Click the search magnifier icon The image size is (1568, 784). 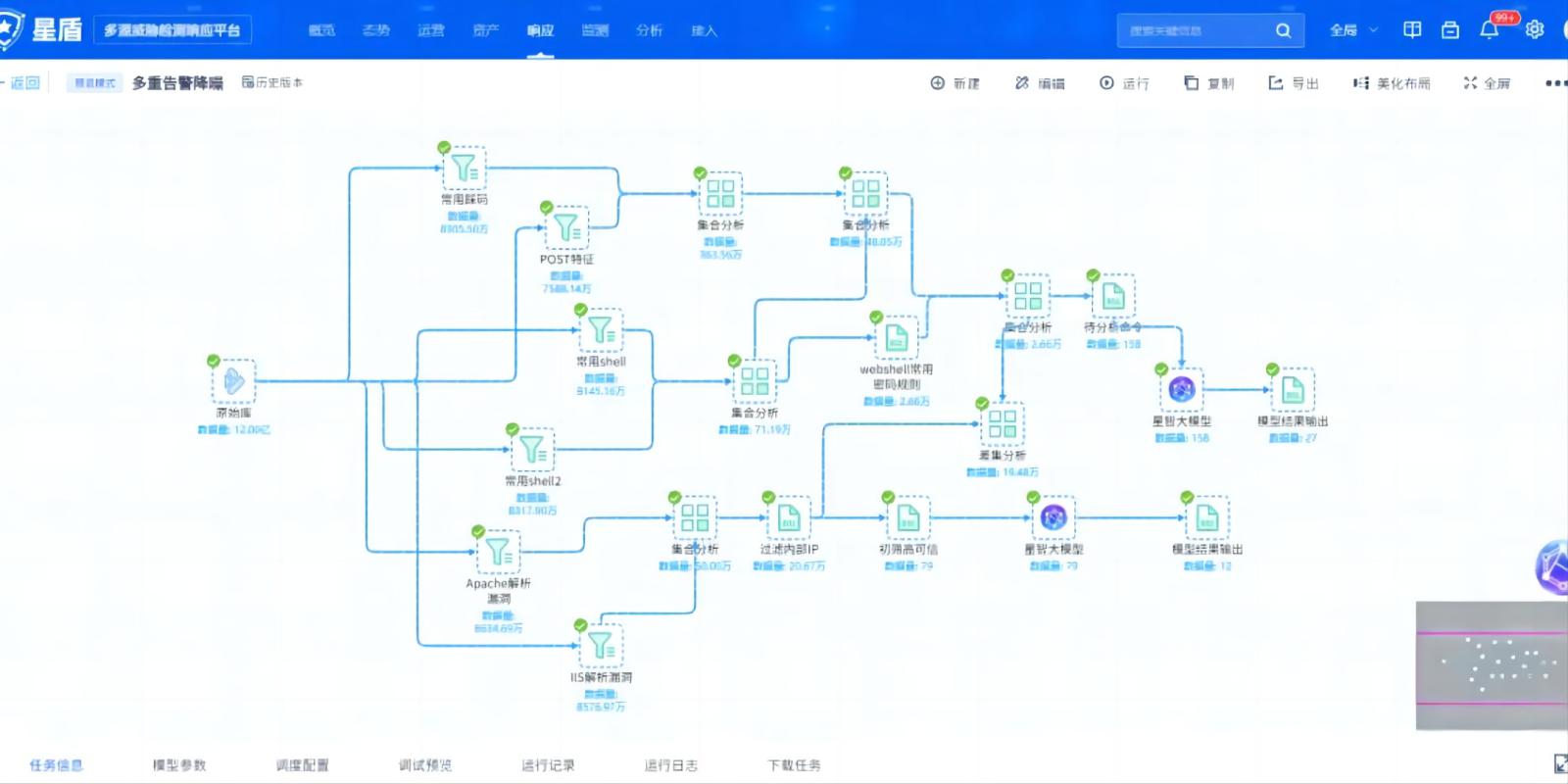coord(1283,30)
